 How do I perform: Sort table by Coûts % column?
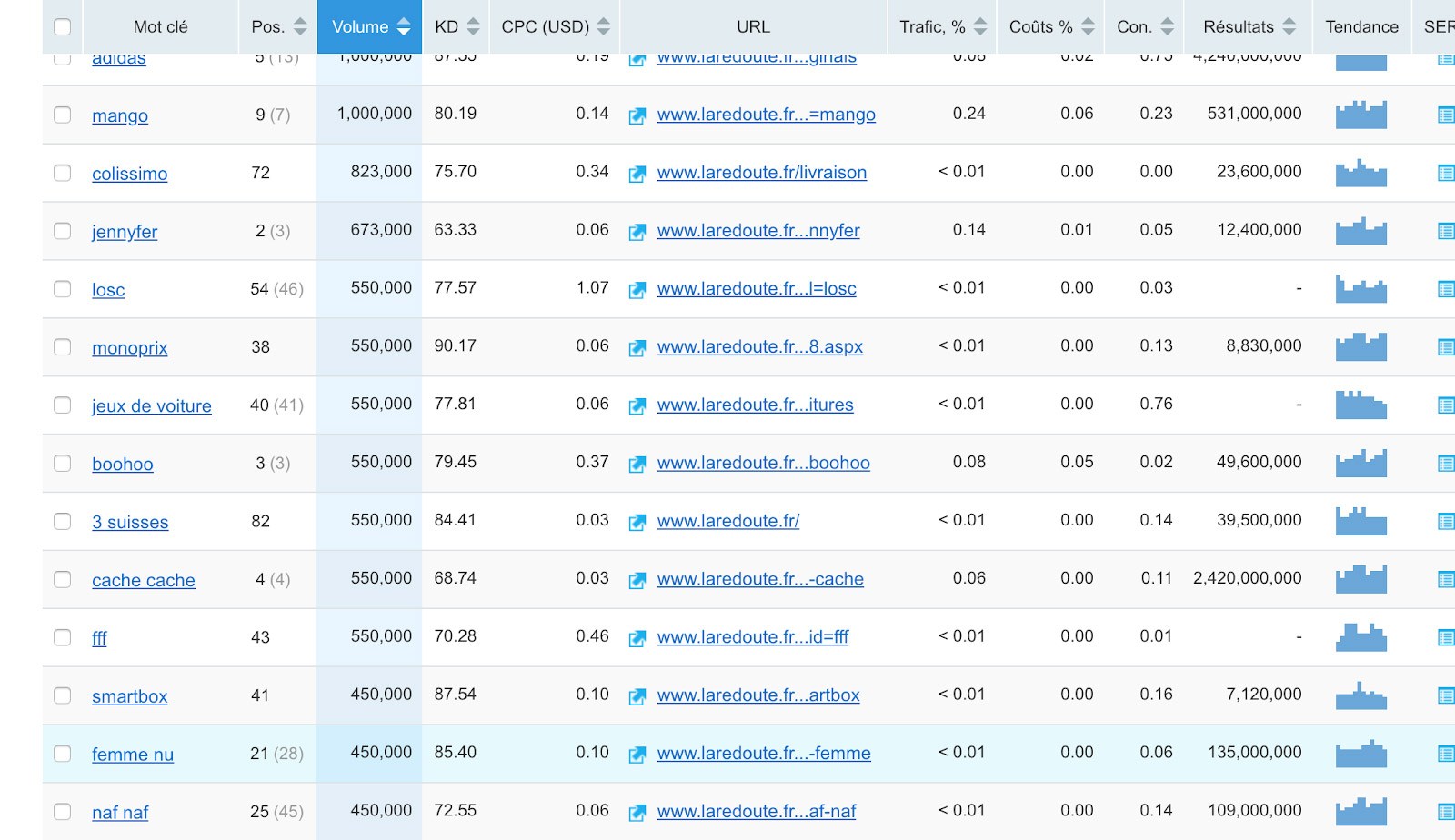[x=1050, y=27]
